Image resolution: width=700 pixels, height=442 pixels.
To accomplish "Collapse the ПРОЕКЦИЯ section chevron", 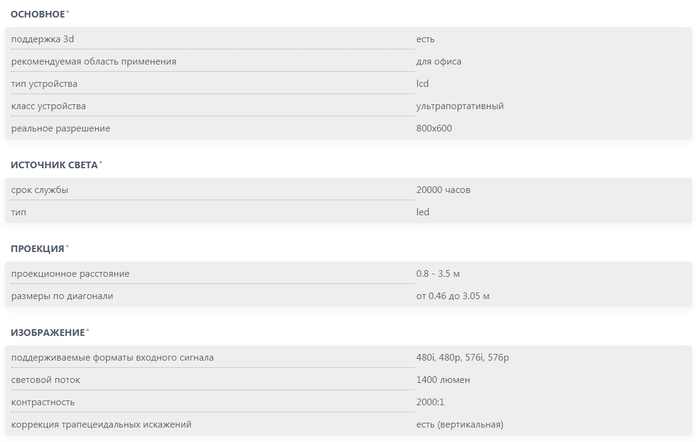I will point(68,246).
